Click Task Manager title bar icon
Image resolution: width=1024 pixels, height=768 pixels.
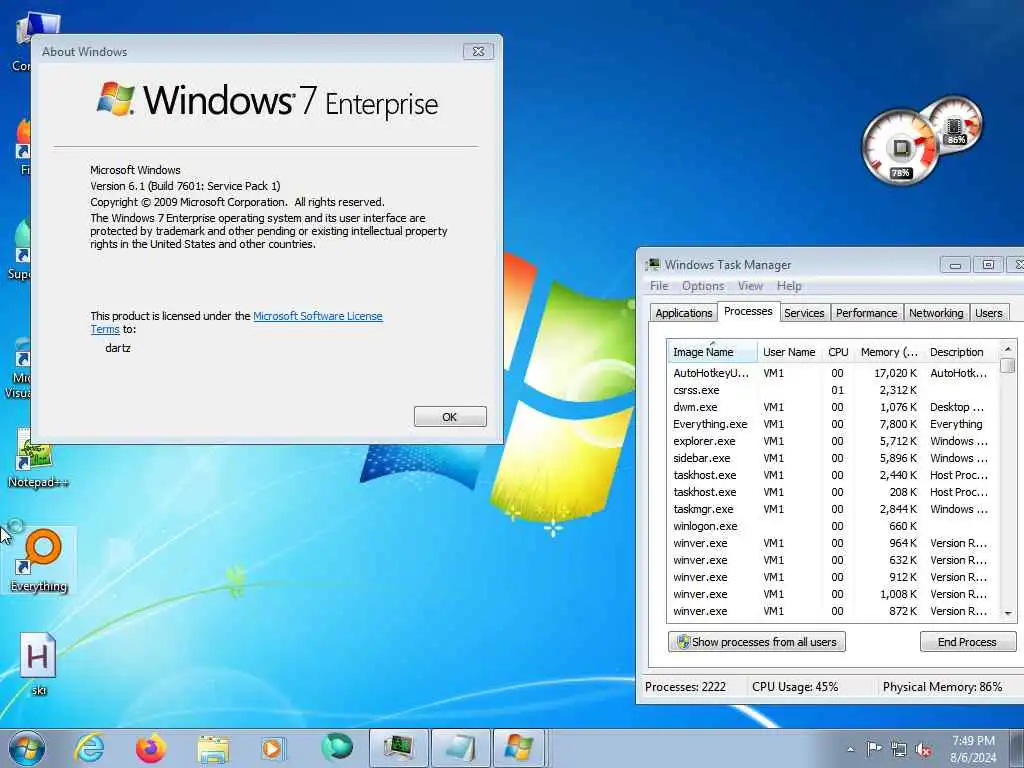tap(652, 264)
